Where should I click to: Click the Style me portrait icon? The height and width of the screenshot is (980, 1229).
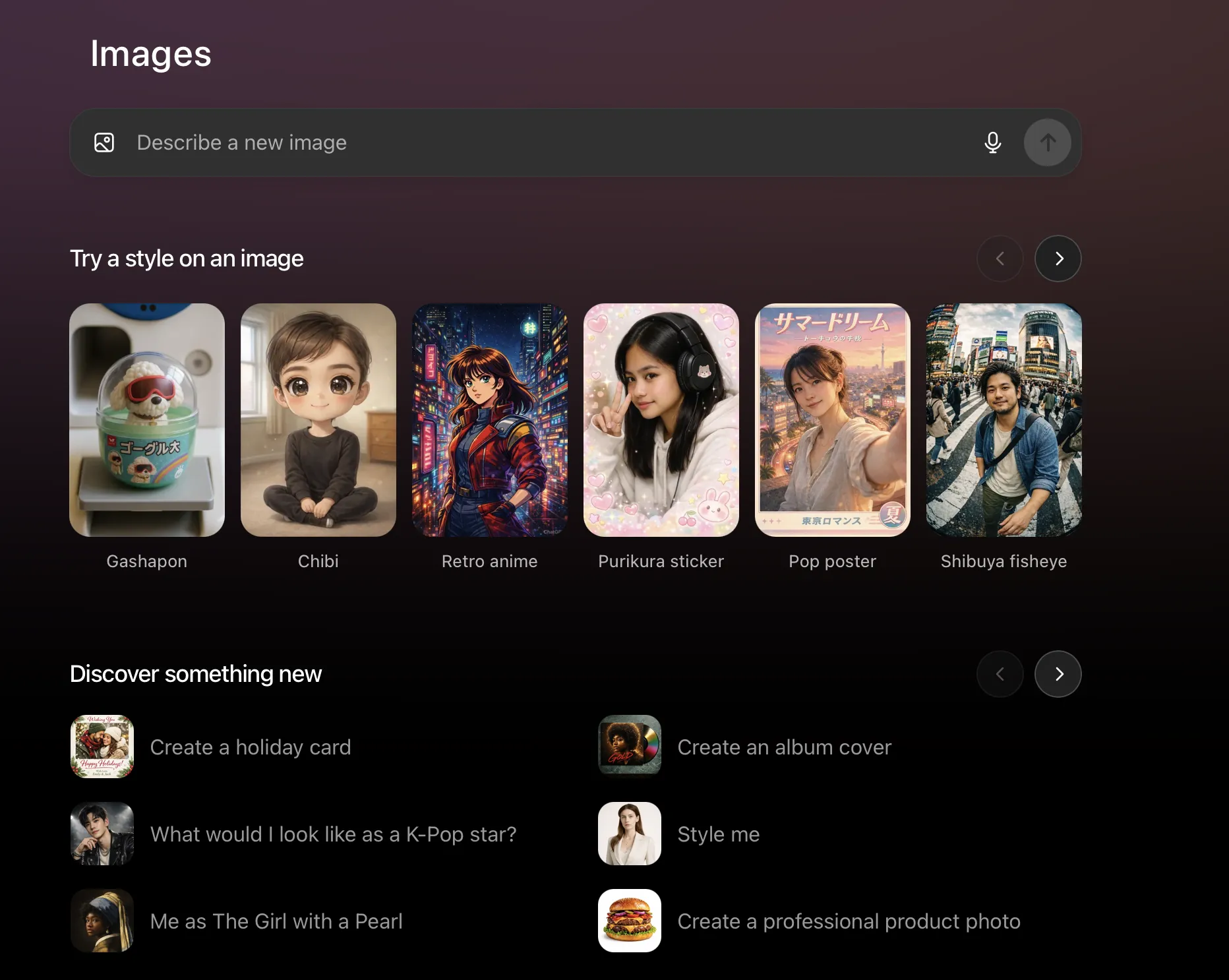coord(629,834)
